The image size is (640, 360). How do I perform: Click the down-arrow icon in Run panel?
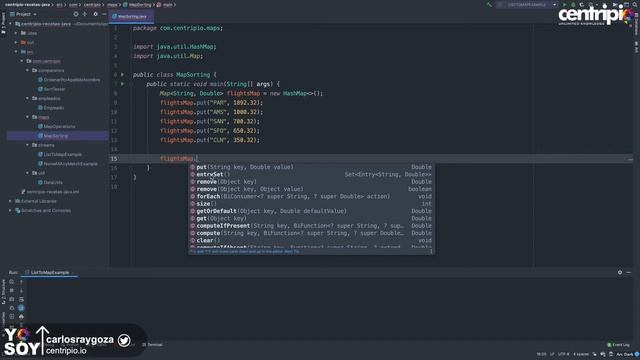(x=21, y=291)
